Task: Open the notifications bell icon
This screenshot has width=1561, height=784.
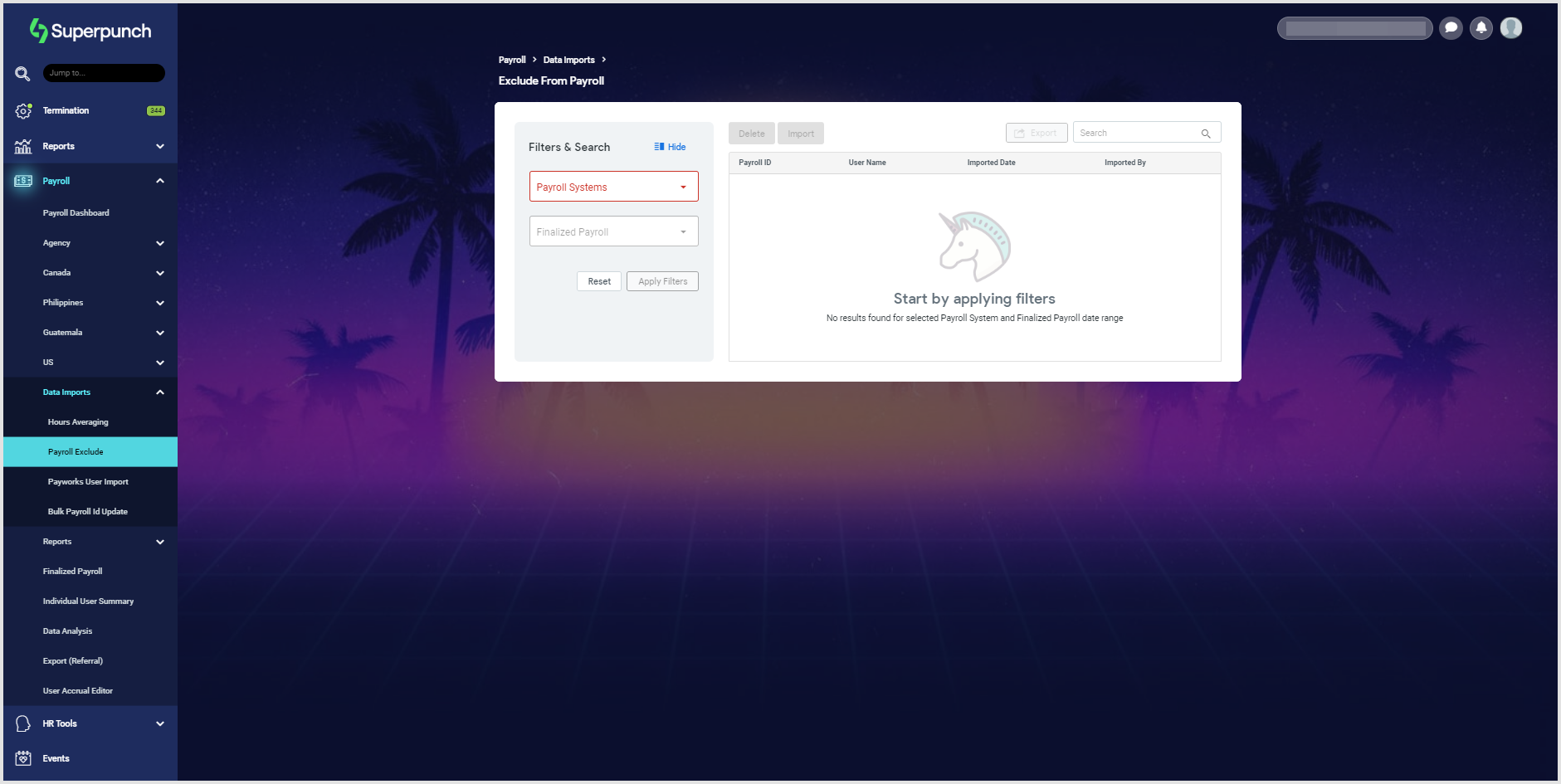Action: (x=1481, y=28)
